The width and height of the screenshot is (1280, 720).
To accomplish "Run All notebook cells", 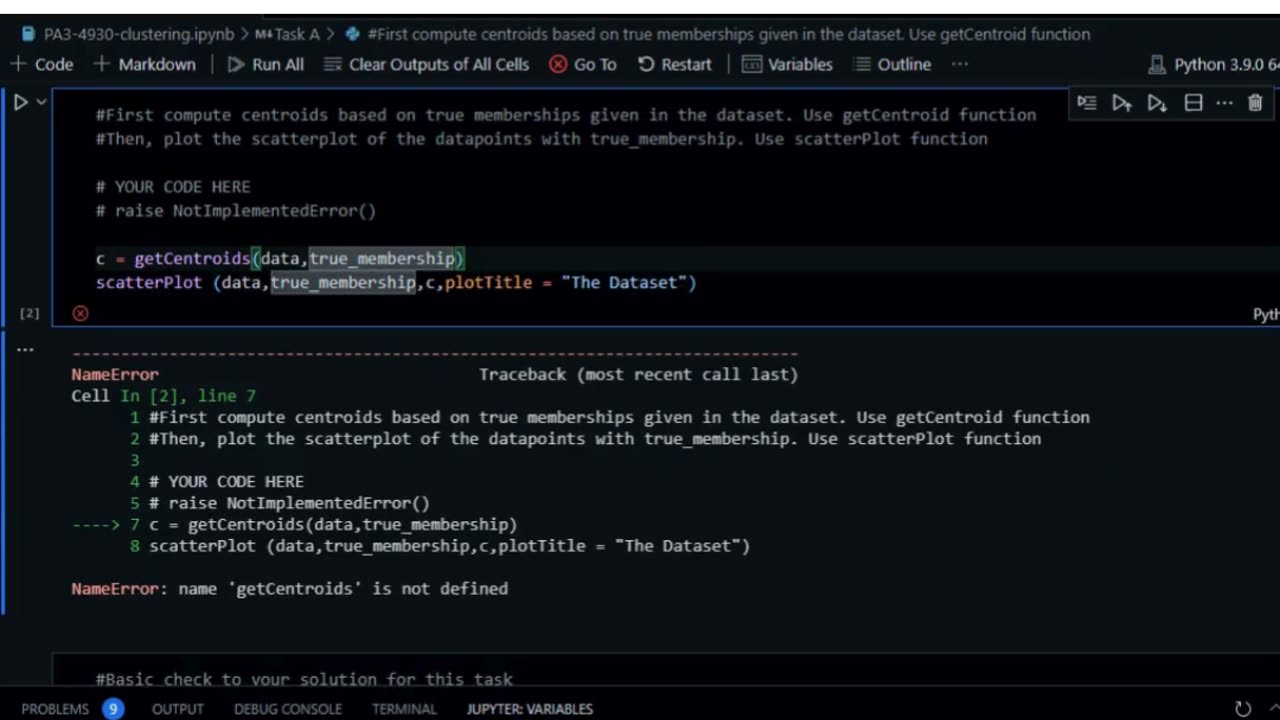I will point(265,64).
